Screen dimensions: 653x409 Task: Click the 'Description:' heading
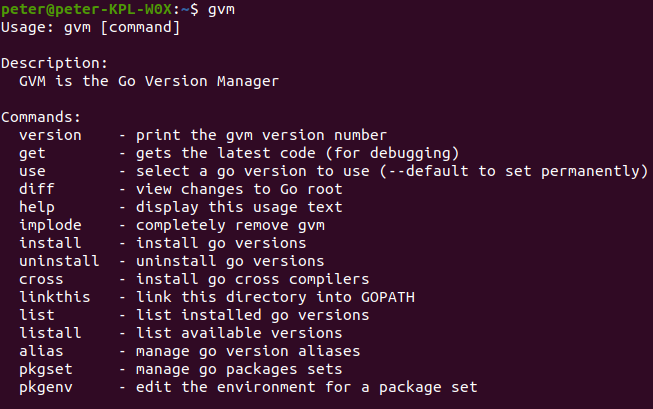coord(51,62)
